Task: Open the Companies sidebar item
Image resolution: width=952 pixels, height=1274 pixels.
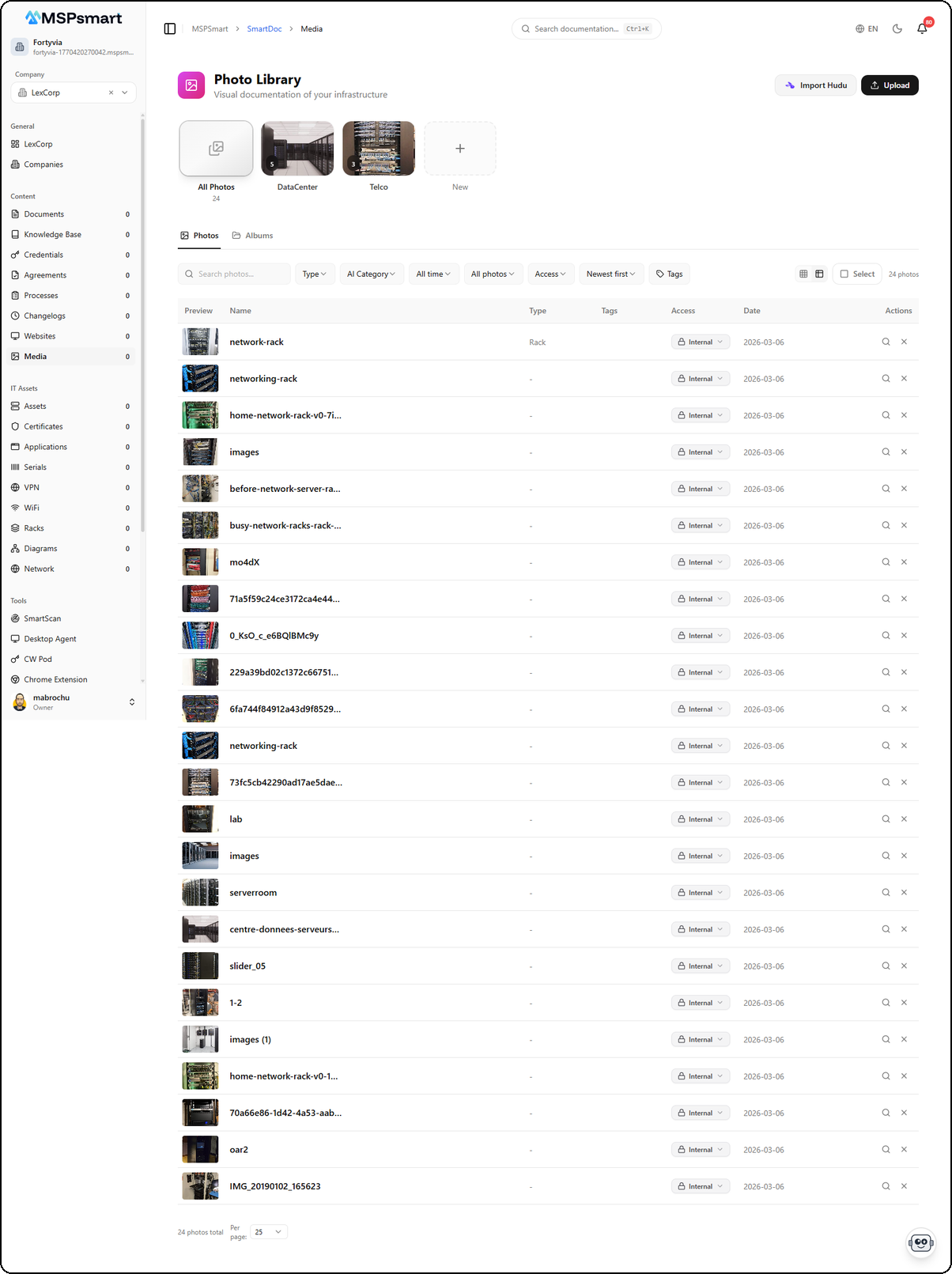Action: click(71, 164)
